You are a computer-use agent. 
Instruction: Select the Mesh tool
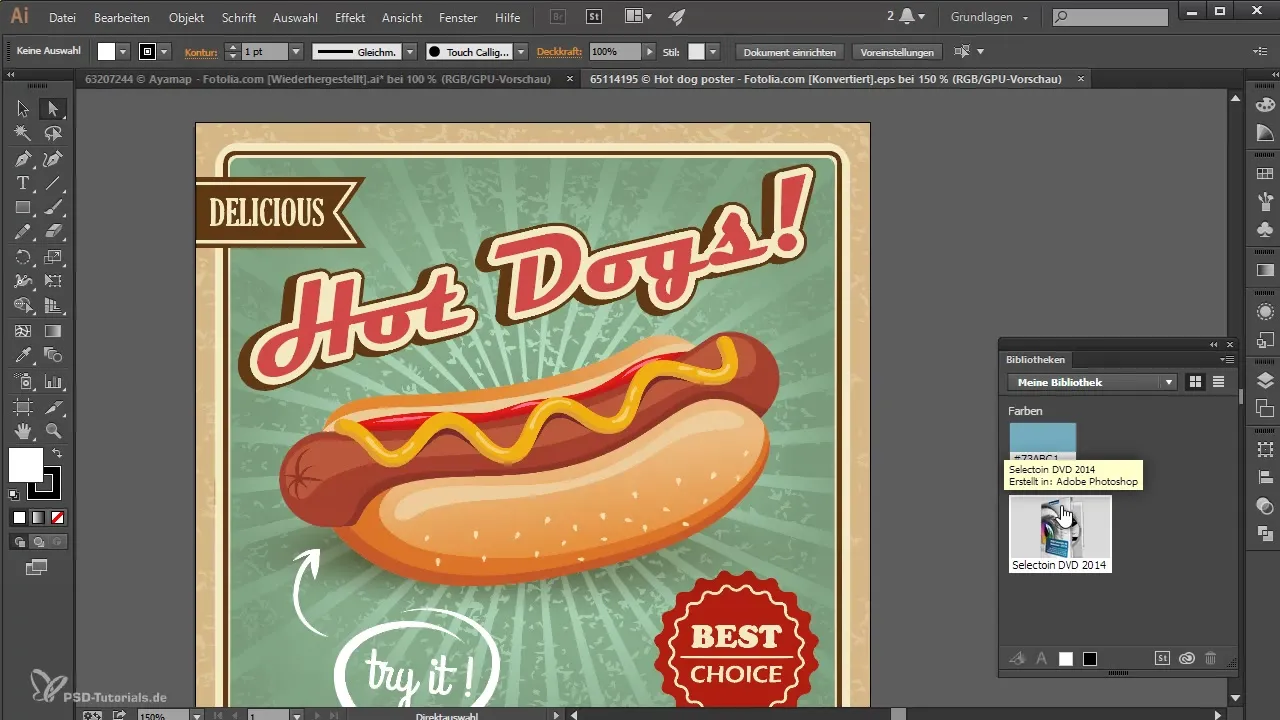tap(23, 331)
